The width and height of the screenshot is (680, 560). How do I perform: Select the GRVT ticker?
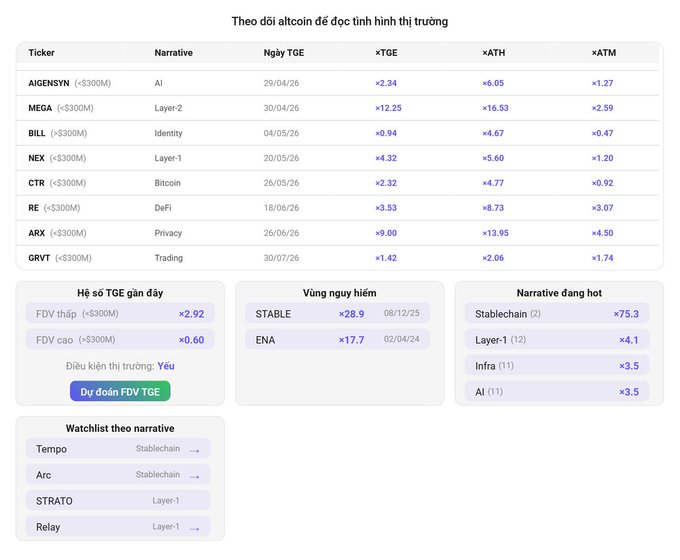pos(39,258)
